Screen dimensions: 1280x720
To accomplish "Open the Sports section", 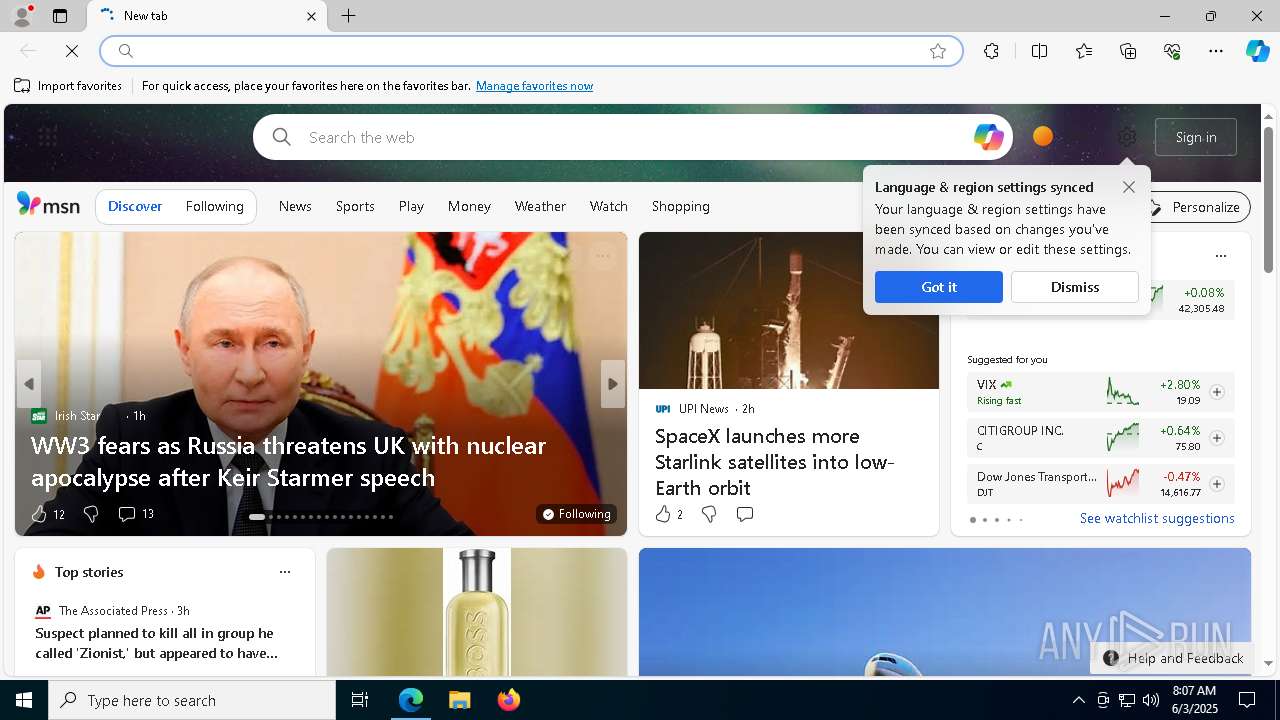I will (355, 206).
